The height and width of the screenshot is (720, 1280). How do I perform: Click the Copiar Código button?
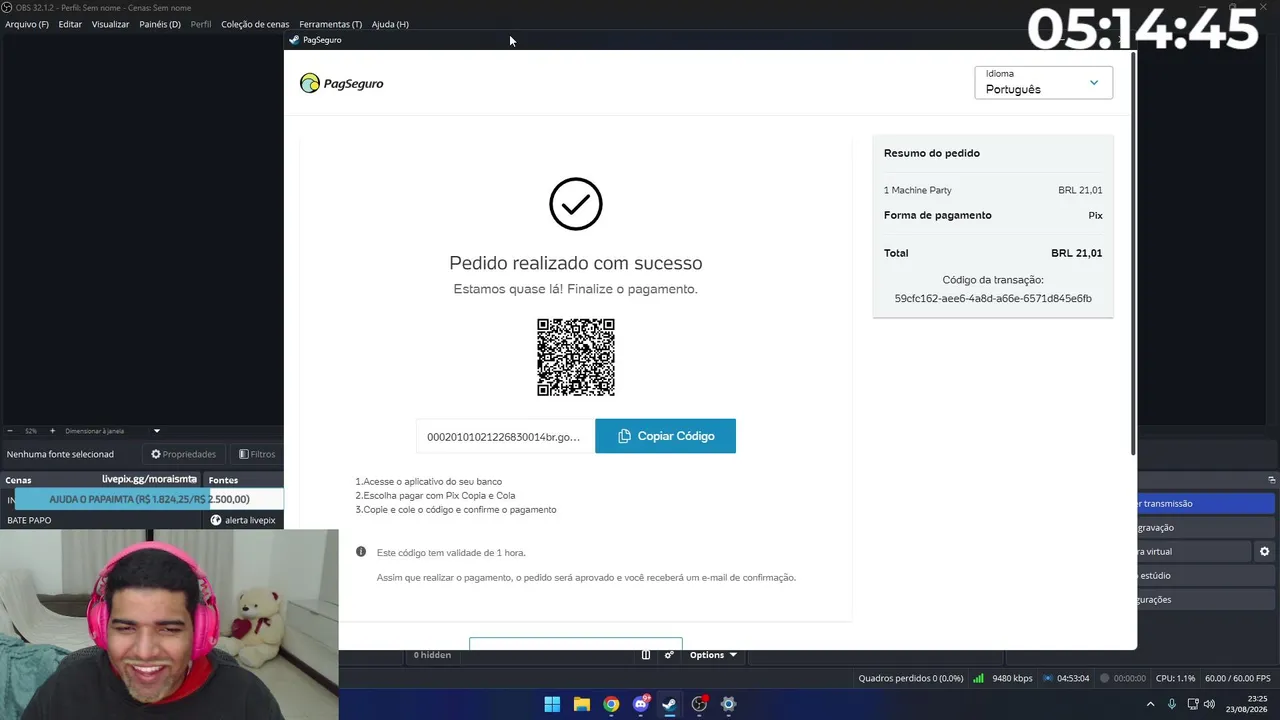click(665, 436)
